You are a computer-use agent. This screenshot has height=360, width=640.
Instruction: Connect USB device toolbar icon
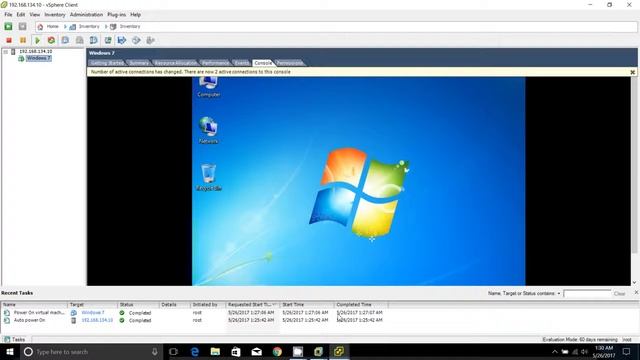(x=150, y=40)
